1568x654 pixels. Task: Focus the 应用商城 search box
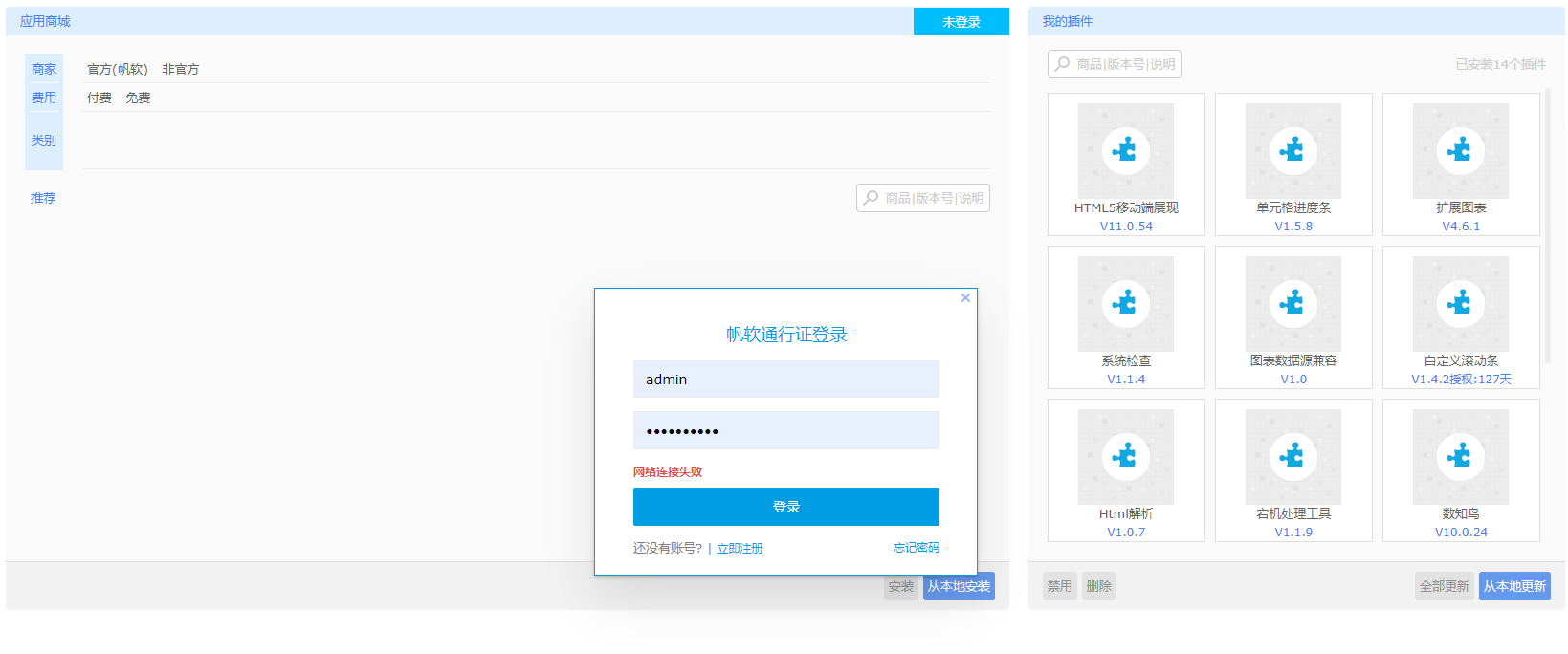click(x=923, y=198)
